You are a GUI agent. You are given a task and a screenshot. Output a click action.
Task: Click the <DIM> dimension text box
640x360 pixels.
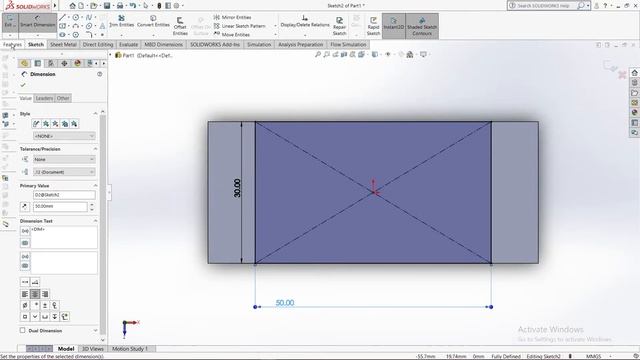pos(64,237)
